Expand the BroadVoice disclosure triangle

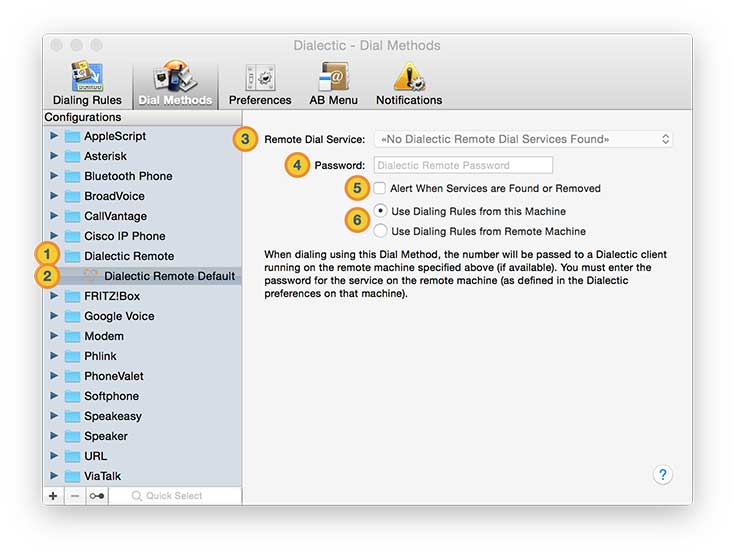coord(54,196)
